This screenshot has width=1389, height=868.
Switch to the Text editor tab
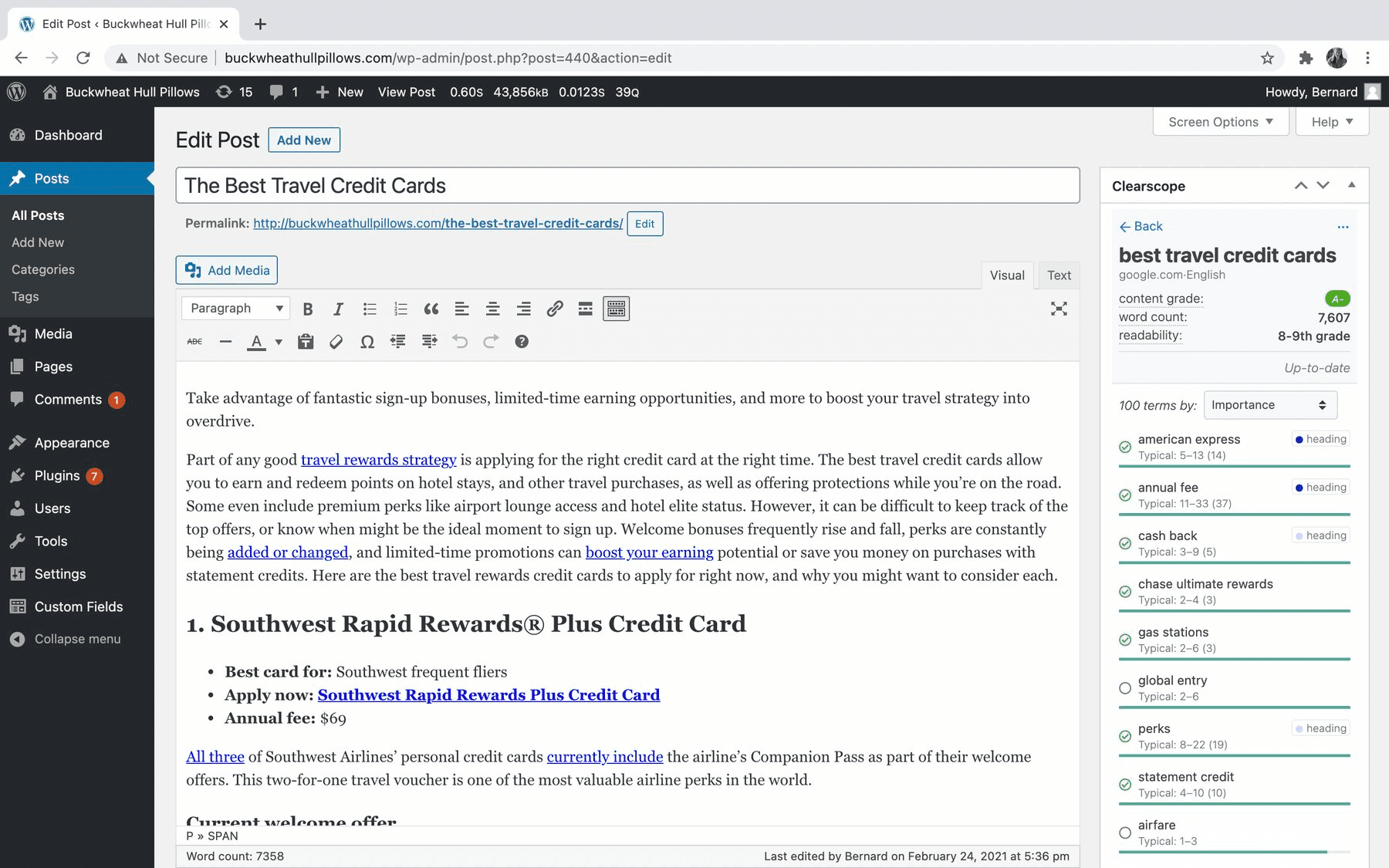tap(1059, 275)
